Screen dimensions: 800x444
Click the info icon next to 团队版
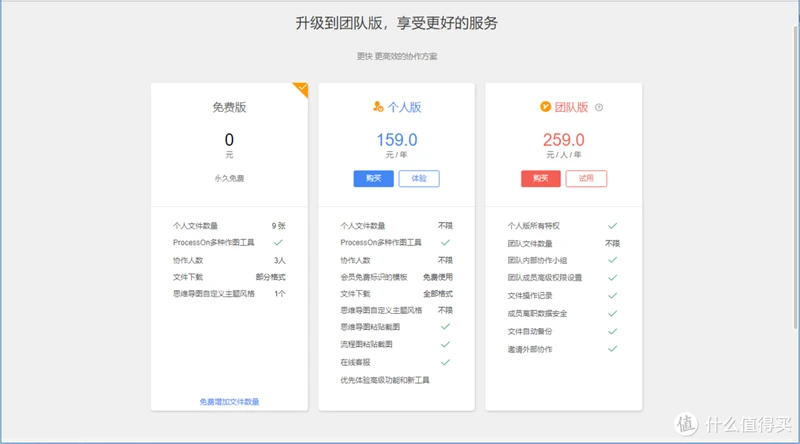[x=599, y=107]
